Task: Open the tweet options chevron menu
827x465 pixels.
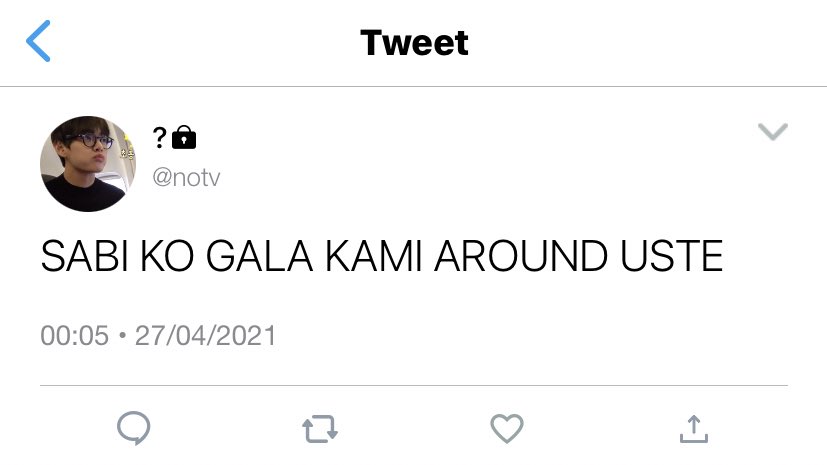Action: [x=773, y=131]
